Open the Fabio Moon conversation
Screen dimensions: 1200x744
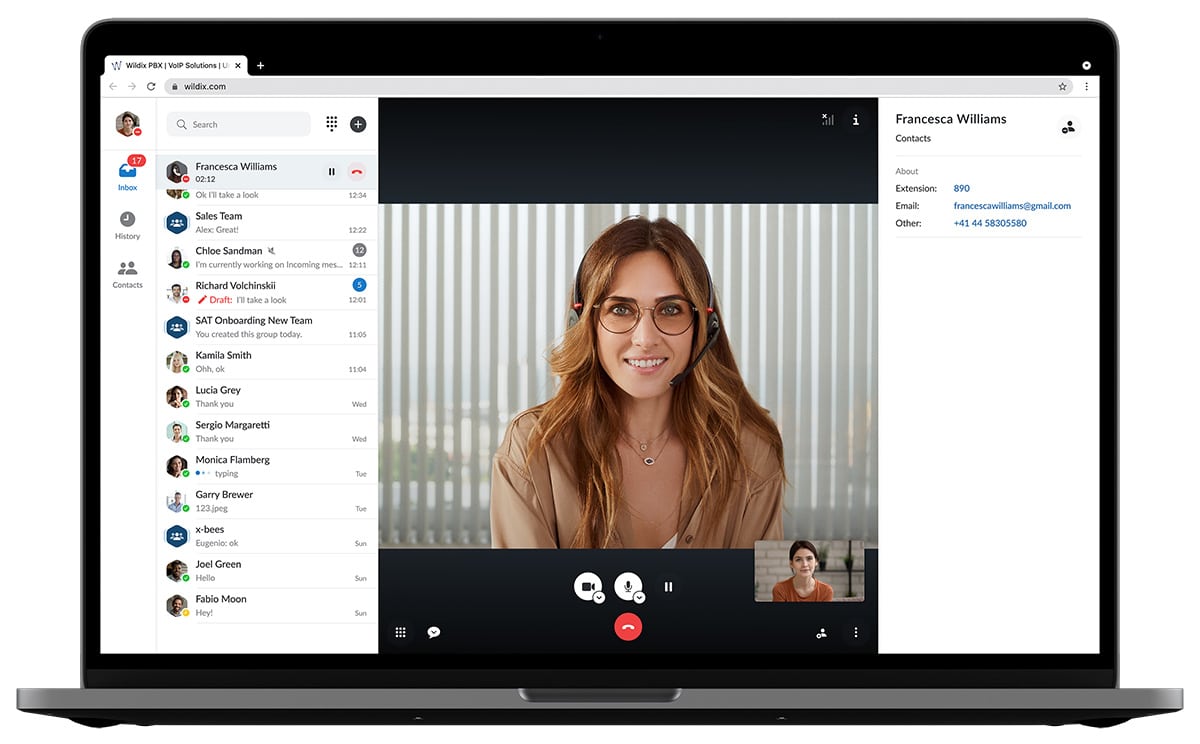point(267,605)
